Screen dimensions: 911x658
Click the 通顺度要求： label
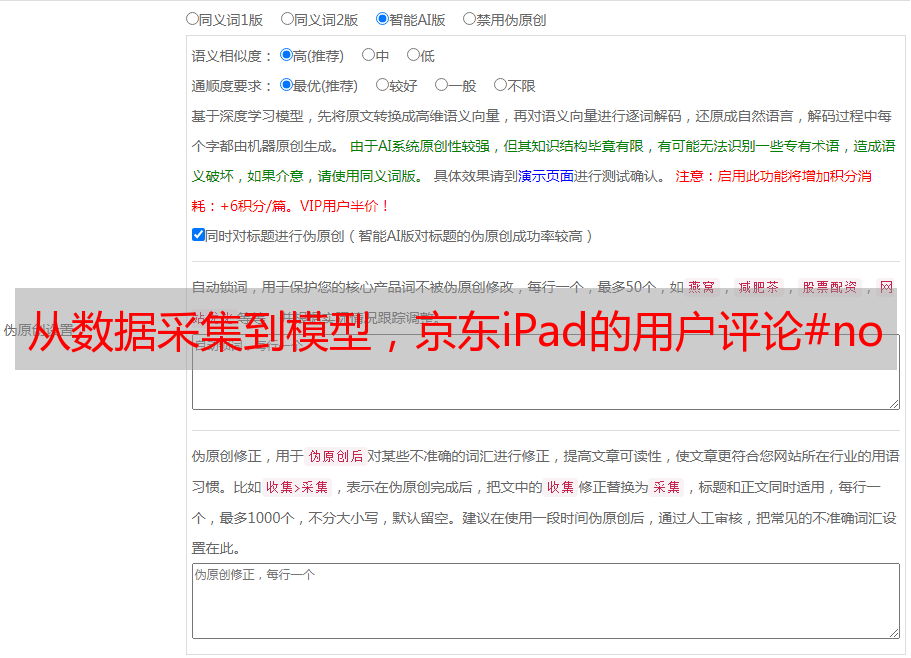232,86
